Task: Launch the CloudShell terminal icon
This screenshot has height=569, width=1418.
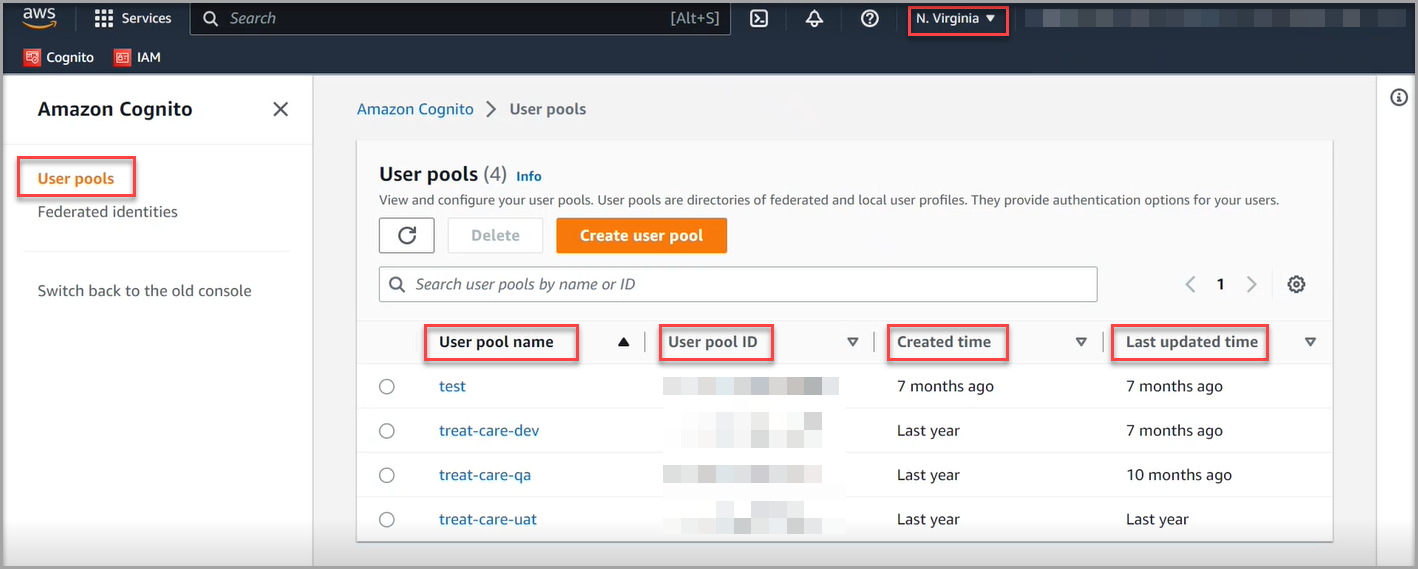Action: coord(759,18)
